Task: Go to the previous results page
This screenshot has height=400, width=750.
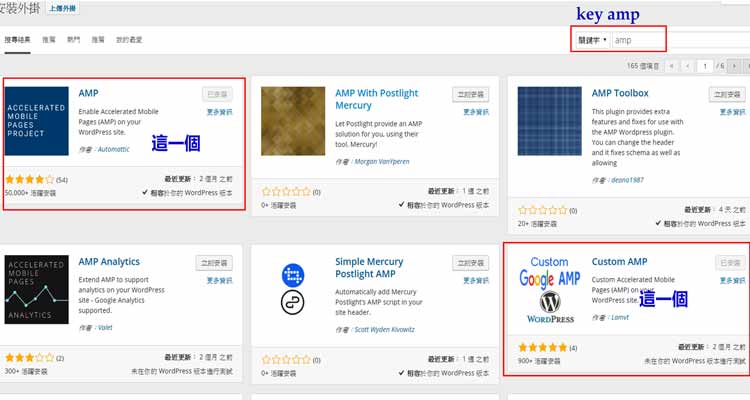Action: click(x=688, y=66)
